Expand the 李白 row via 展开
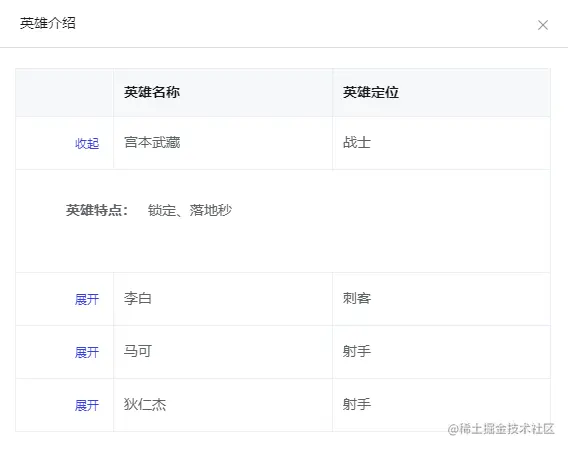Screen dimensions: 568x449 click(x=87, y=299)
